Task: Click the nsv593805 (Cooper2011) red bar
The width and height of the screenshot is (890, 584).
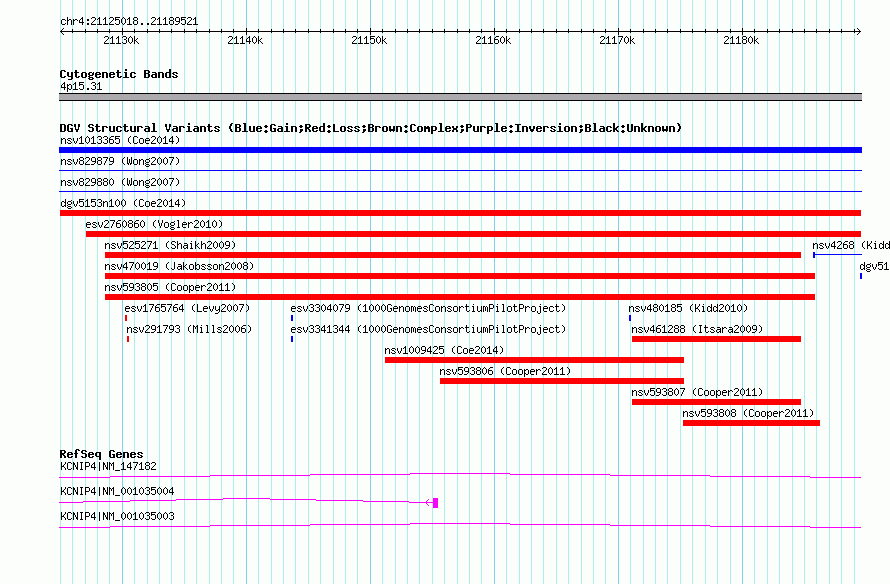Action: tap(460, 297)
